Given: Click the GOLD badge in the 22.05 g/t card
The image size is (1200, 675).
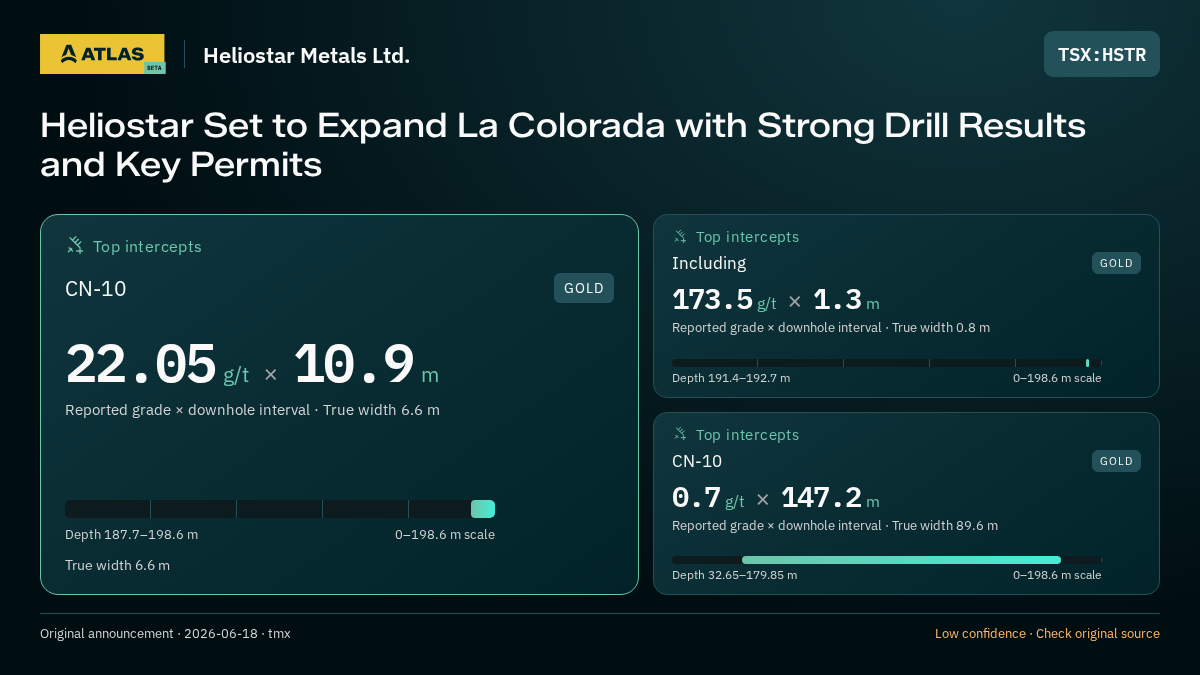Looking at the screenshot, I should coord(584,288).
